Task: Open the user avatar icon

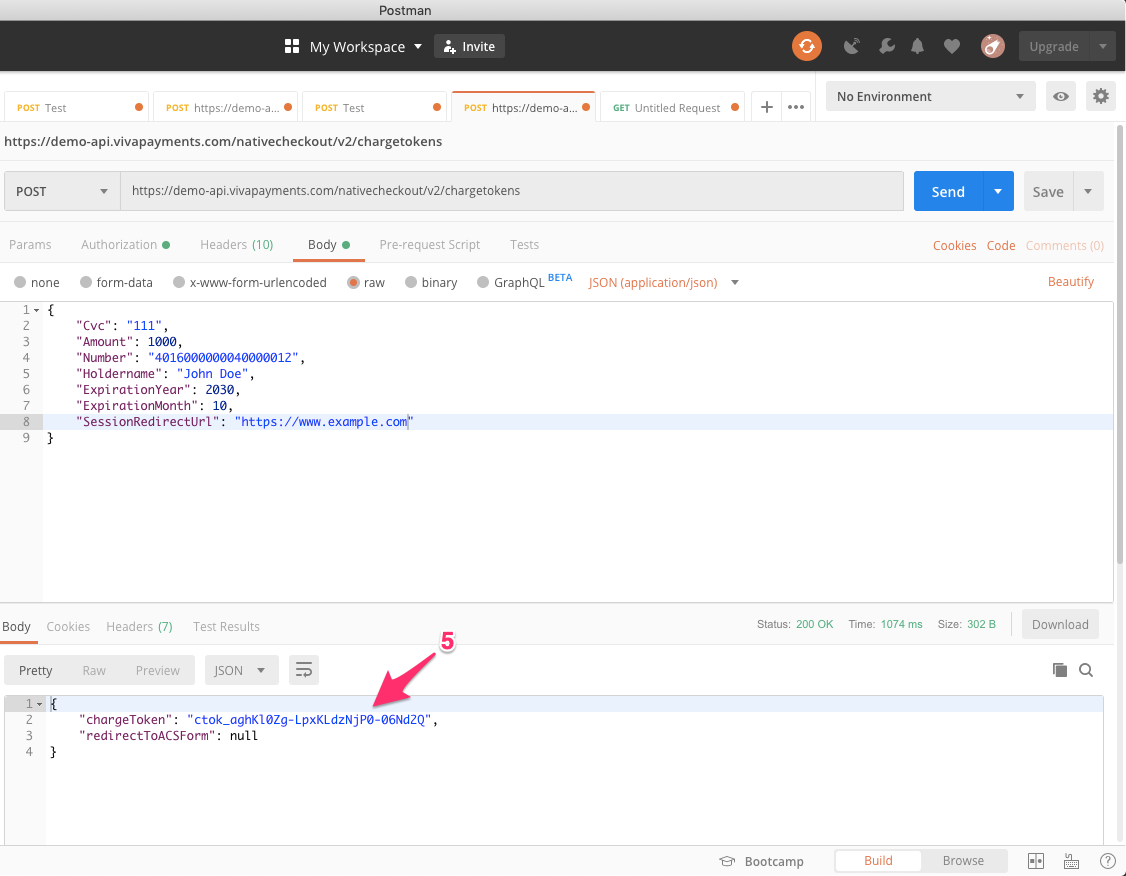Action: click(x=992, y=47)
